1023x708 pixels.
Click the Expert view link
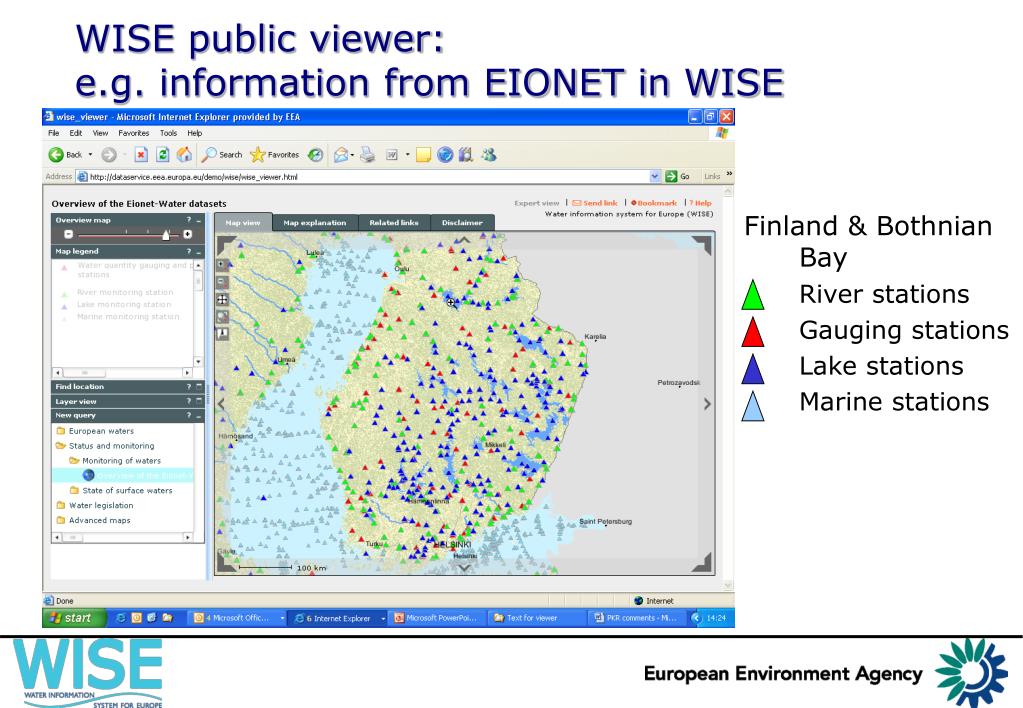[x=537, y=203]
